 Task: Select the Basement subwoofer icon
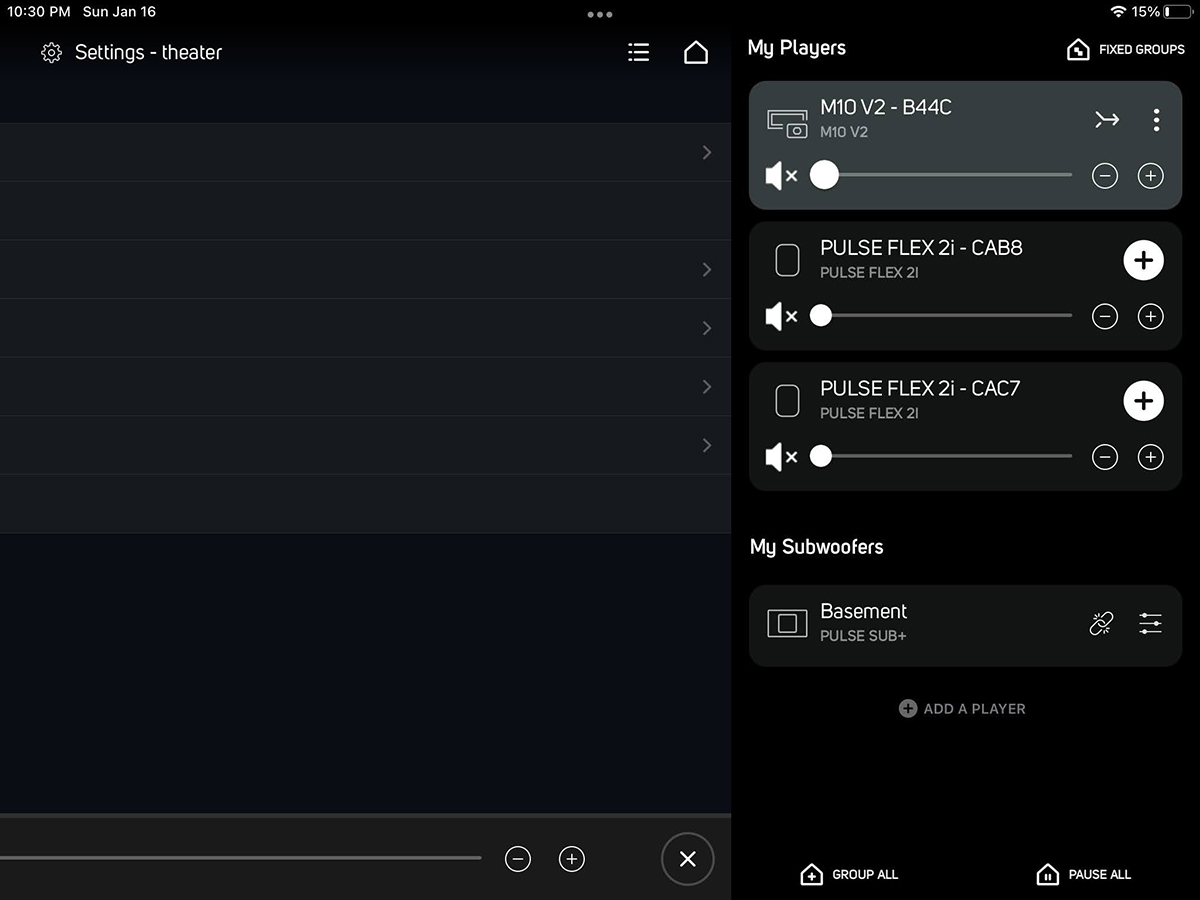(x=787, y=624)
